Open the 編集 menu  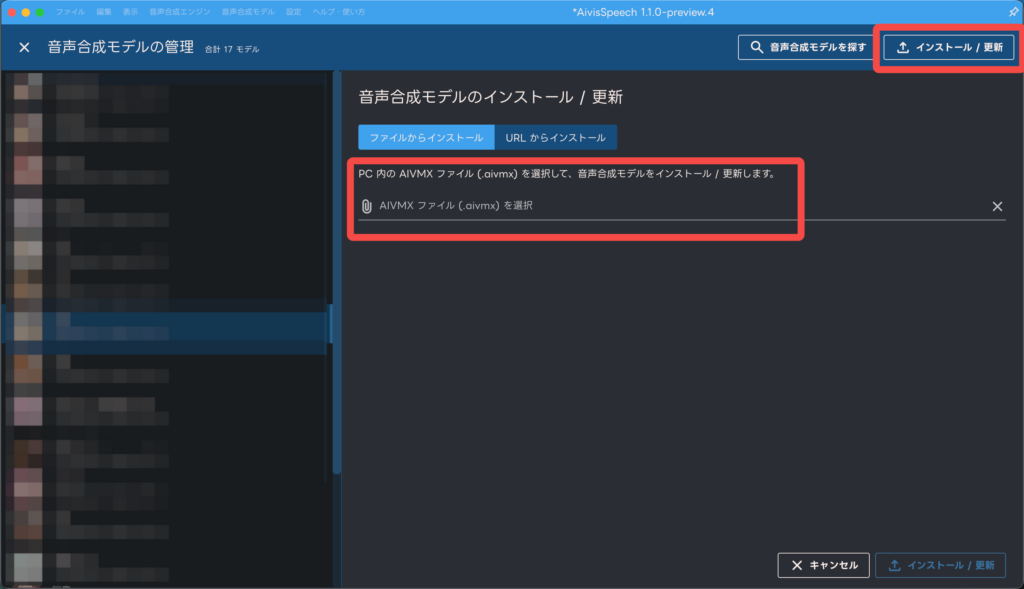105,10
